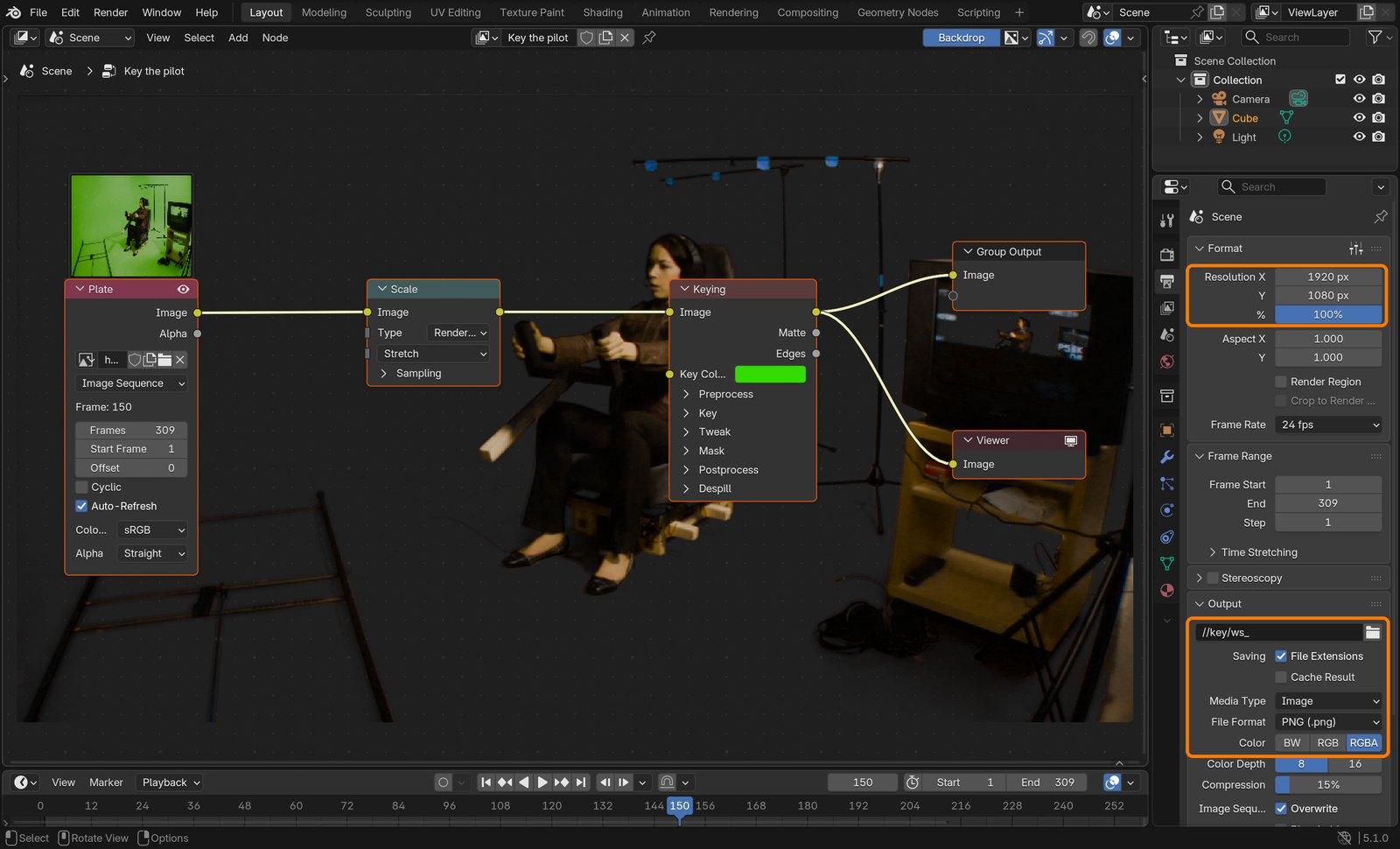Open the Render menu
The height and width of the screenshot is (849, 1400).
[x=110, y=12]
